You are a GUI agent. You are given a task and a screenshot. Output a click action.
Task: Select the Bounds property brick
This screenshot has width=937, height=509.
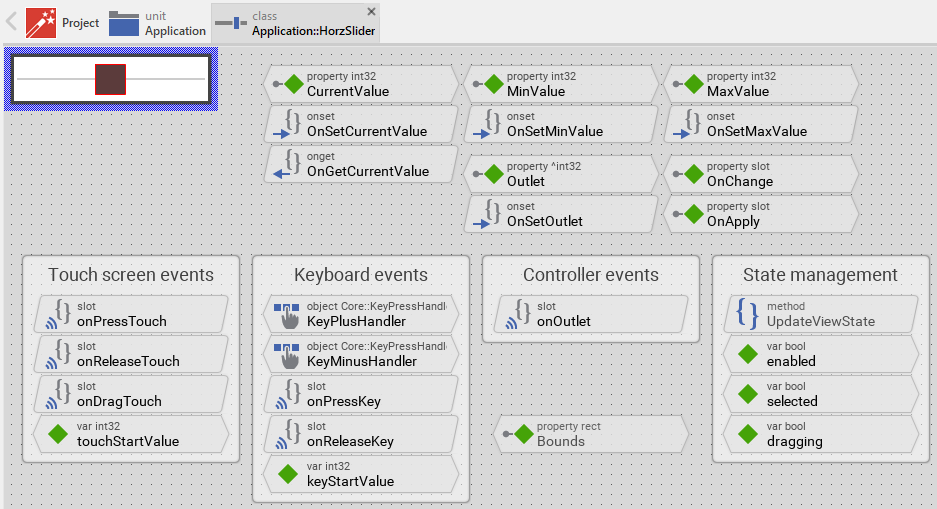590,434
